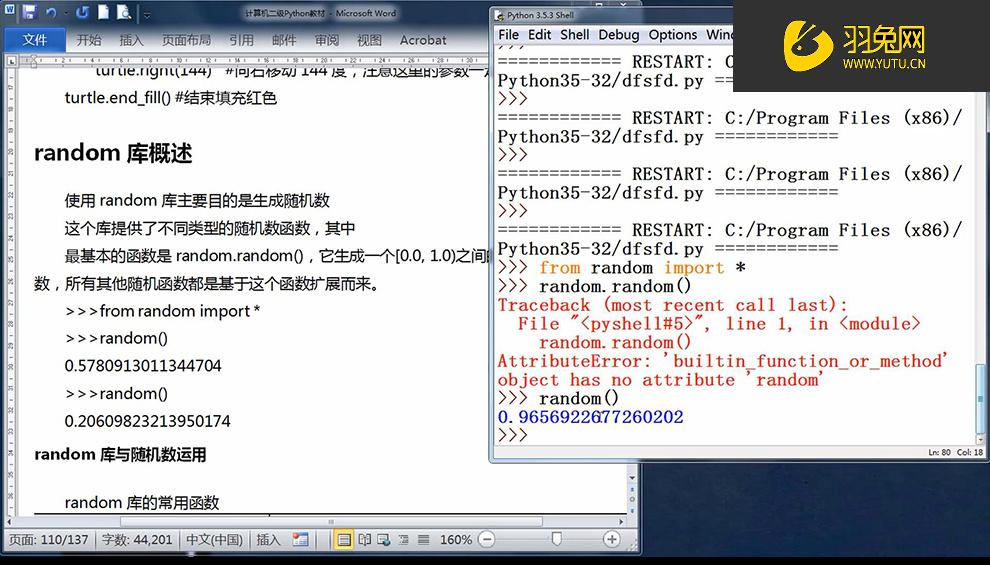
Task: Click '>>>from random import *' in Word
Action: [x=163, y=311]
